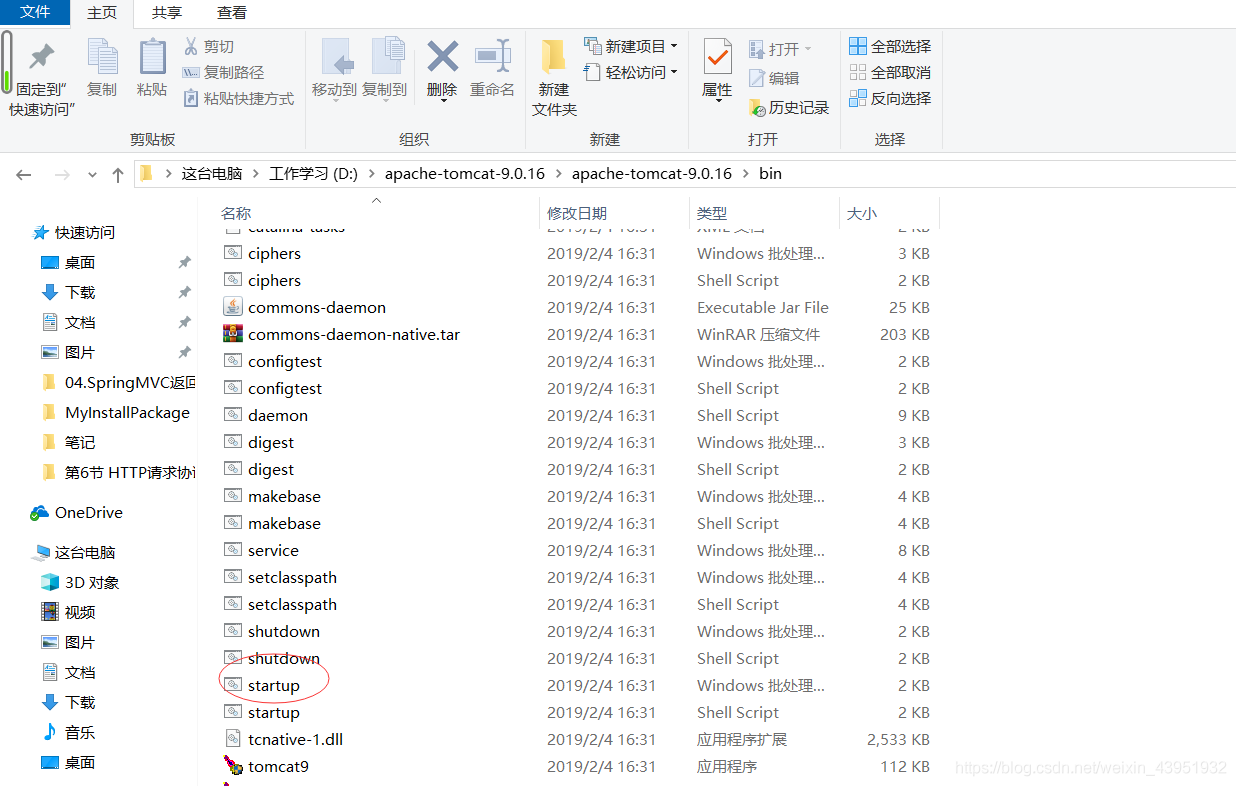Expand the chevron after 这台电脑 in the address bar
1236x786 pixels.
pyautogui.click(x=256, y=174)
